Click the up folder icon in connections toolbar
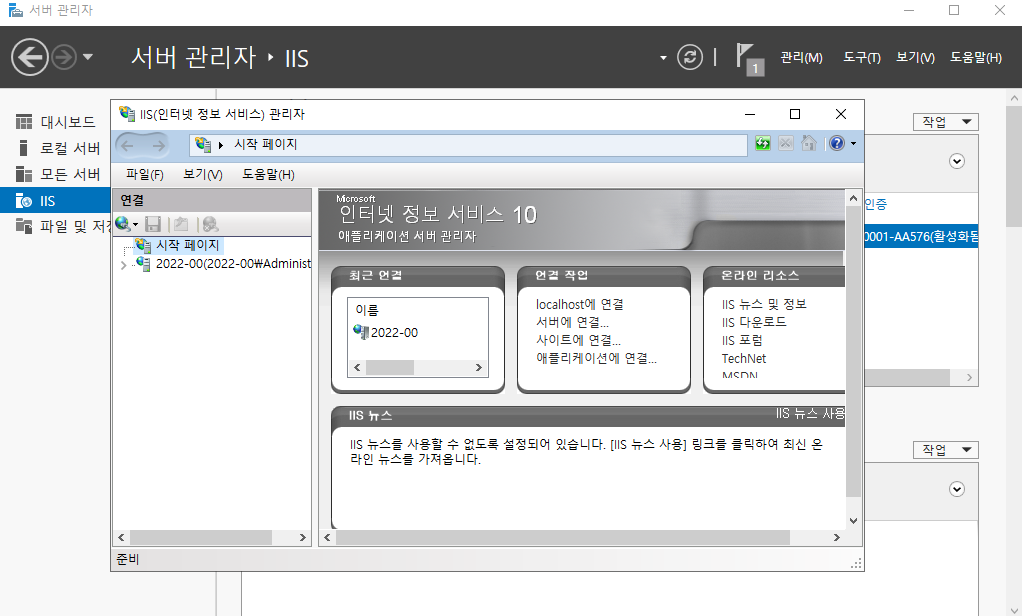Screen dimensions: 1022x616 point(181,224)
